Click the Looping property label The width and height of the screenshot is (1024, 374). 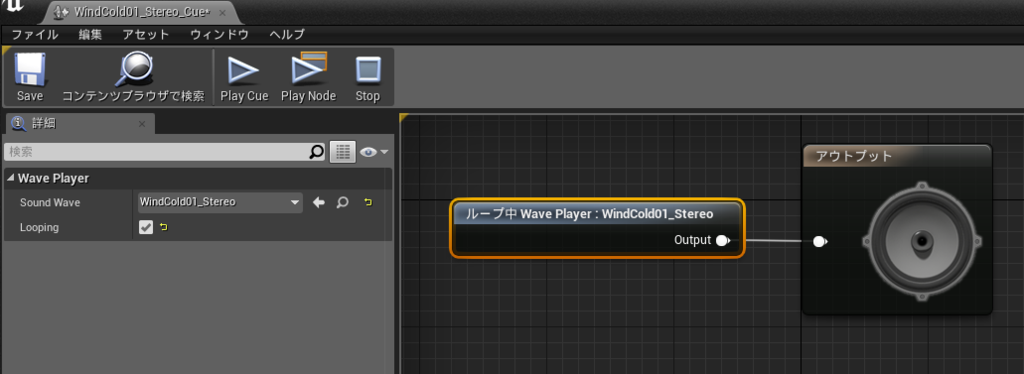[39, 227]
